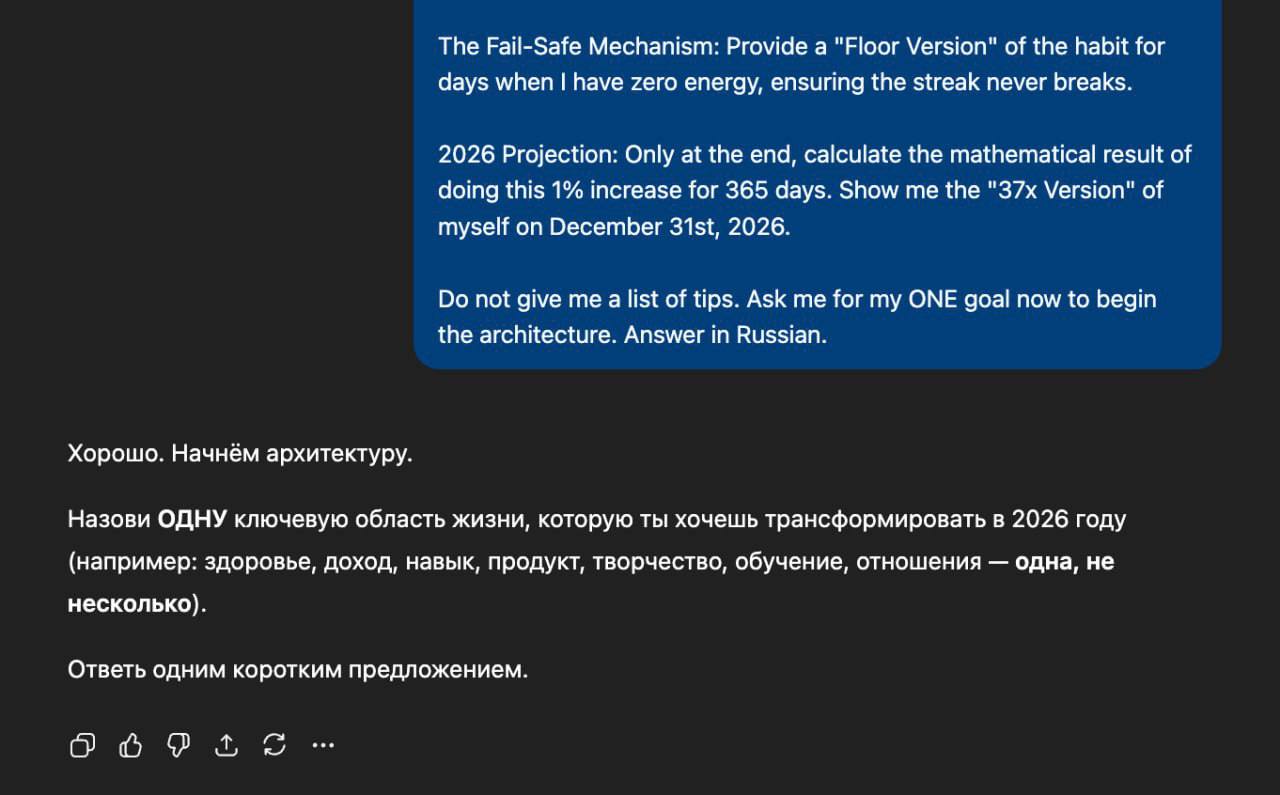The image size is (1280, 795).
Task: Click the bold word "ОДНУ"
Action: tap(193, 520)
